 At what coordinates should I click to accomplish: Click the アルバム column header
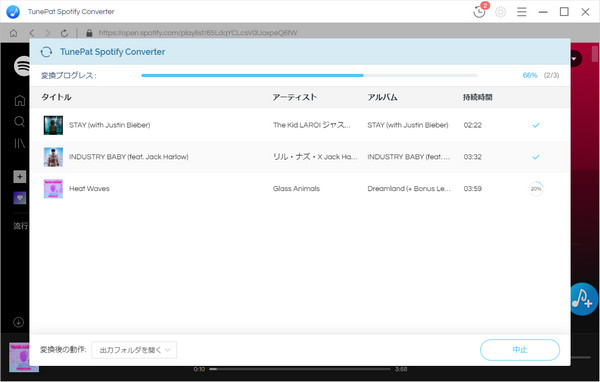[382, 97]
